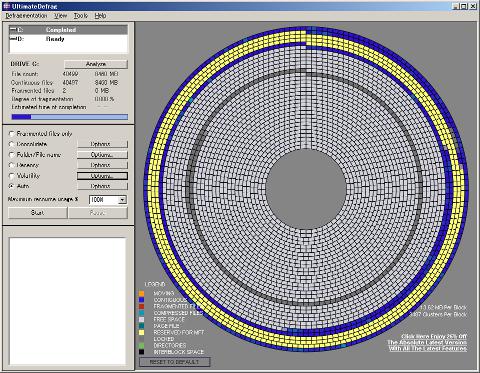Open the resource usage percentage dropdown
The width and height of the screenshot is (480, 373).
(x=122, y=200)
